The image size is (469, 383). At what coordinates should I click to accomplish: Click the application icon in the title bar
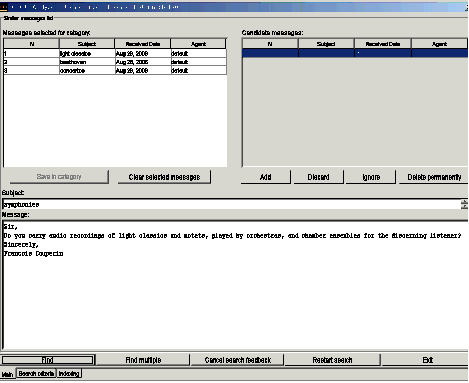tap(4, 7)
